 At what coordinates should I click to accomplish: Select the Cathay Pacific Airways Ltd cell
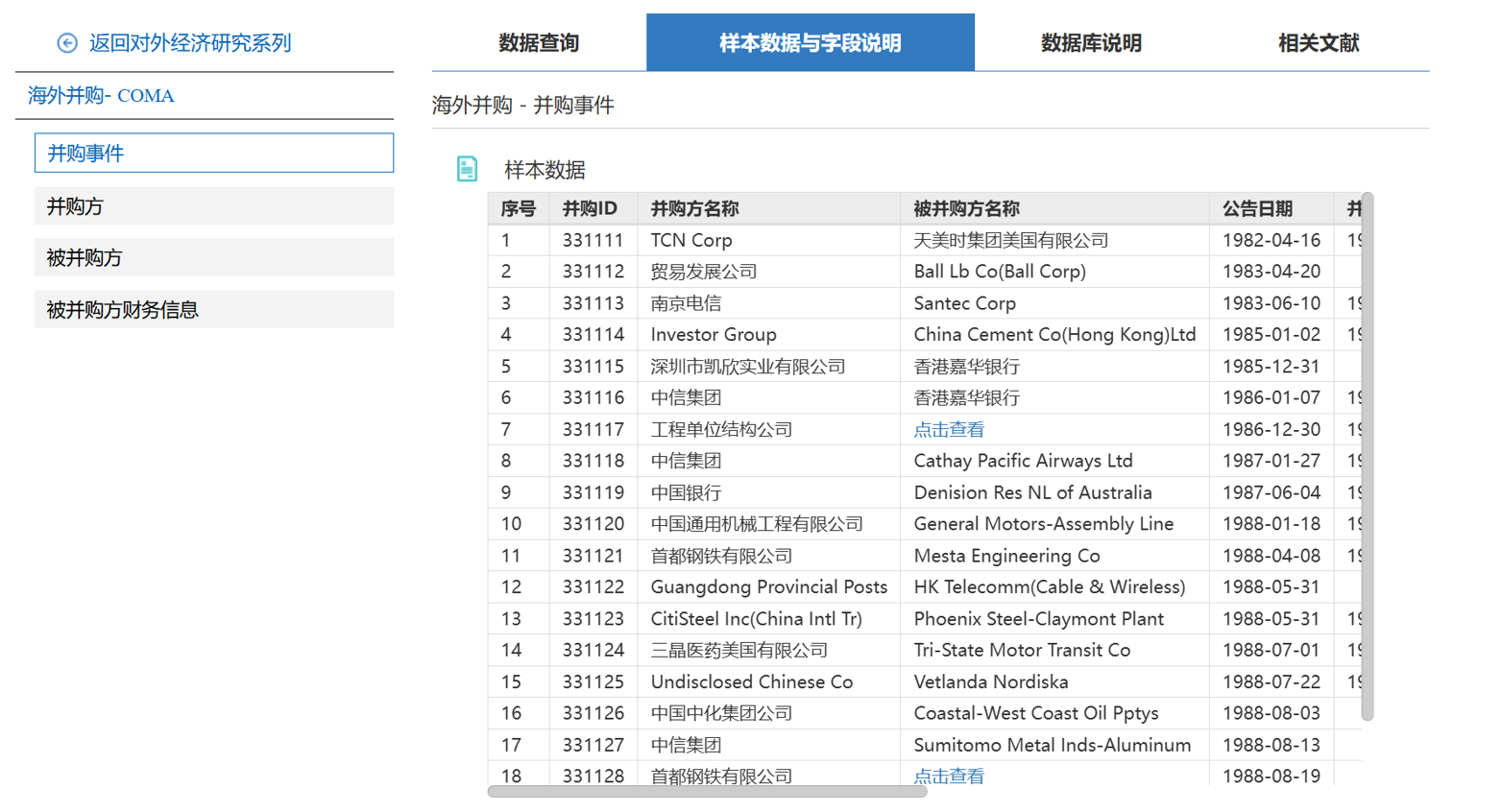point(1023,462)
